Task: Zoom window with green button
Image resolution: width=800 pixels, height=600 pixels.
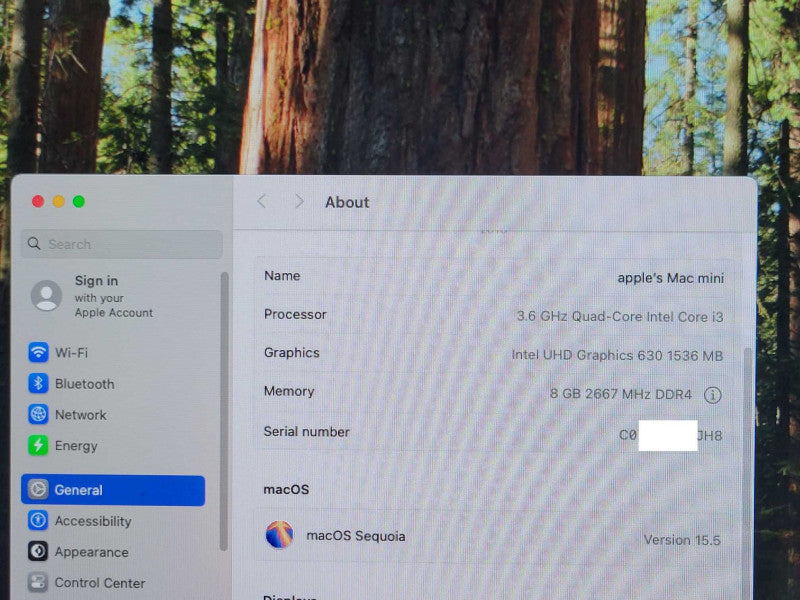Action: point(79,202)
